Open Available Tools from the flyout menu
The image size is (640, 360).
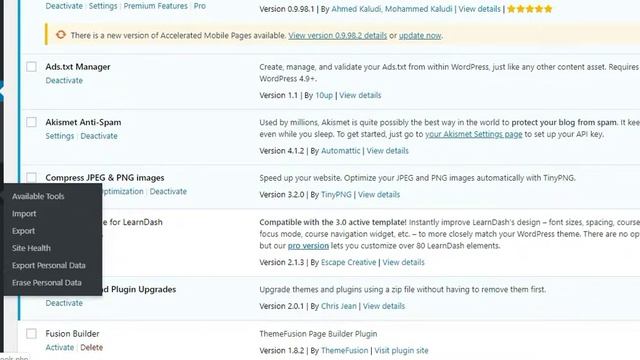click(38, 196)
